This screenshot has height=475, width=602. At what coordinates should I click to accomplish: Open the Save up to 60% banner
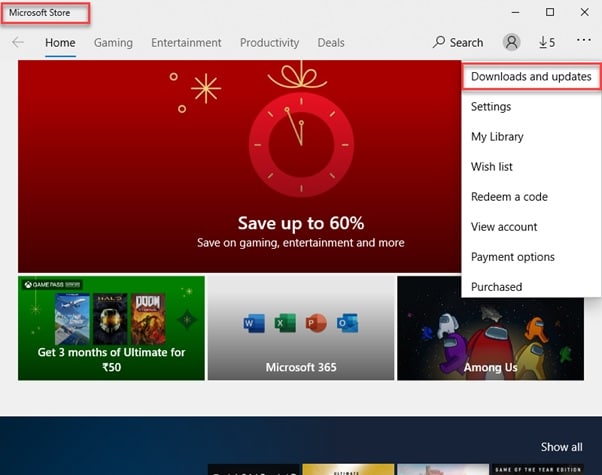click(x=240, y=166)
